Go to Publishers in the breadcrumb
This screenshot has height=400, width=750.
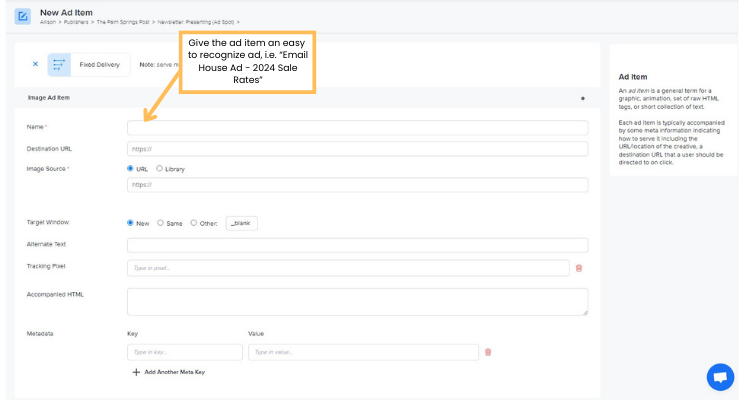coord(76,21)
